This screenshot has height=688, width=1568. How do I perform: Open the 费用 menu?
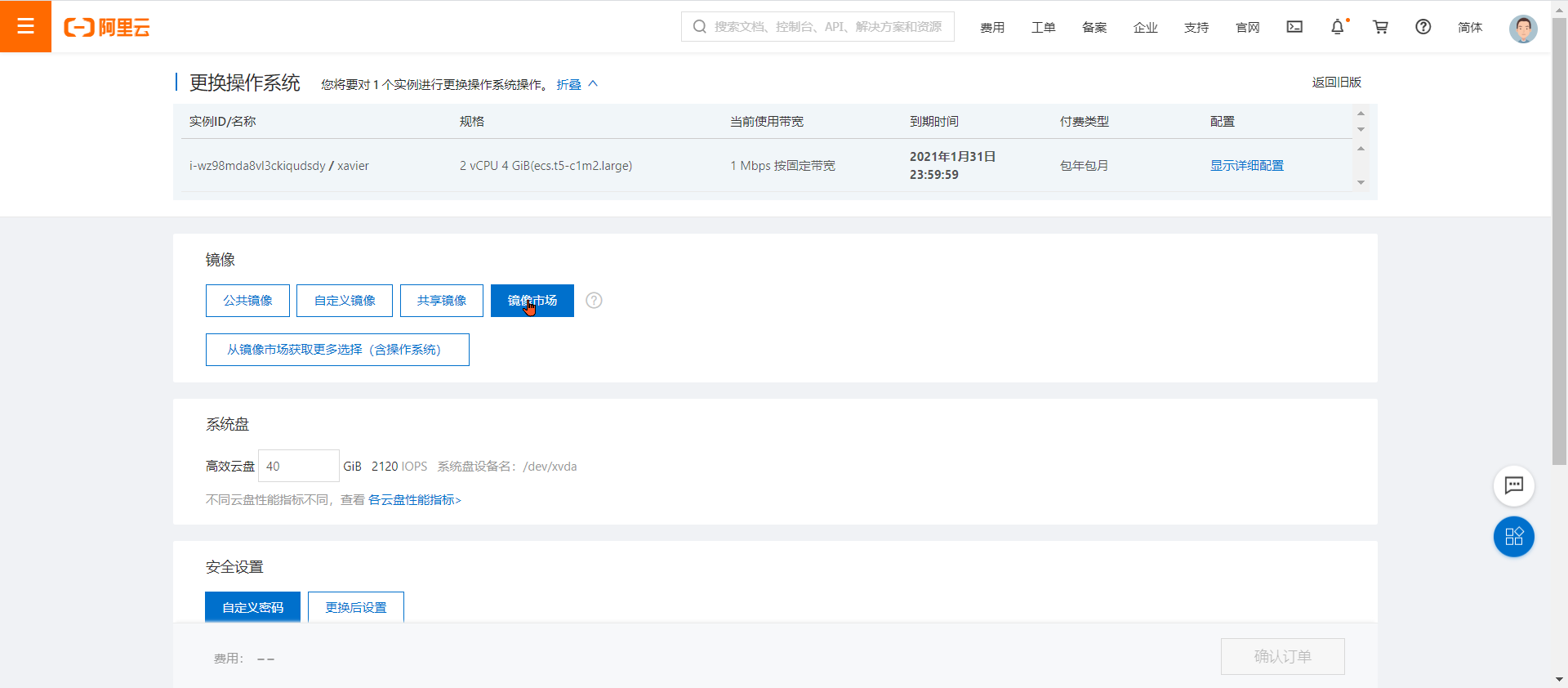click(992, 28)
